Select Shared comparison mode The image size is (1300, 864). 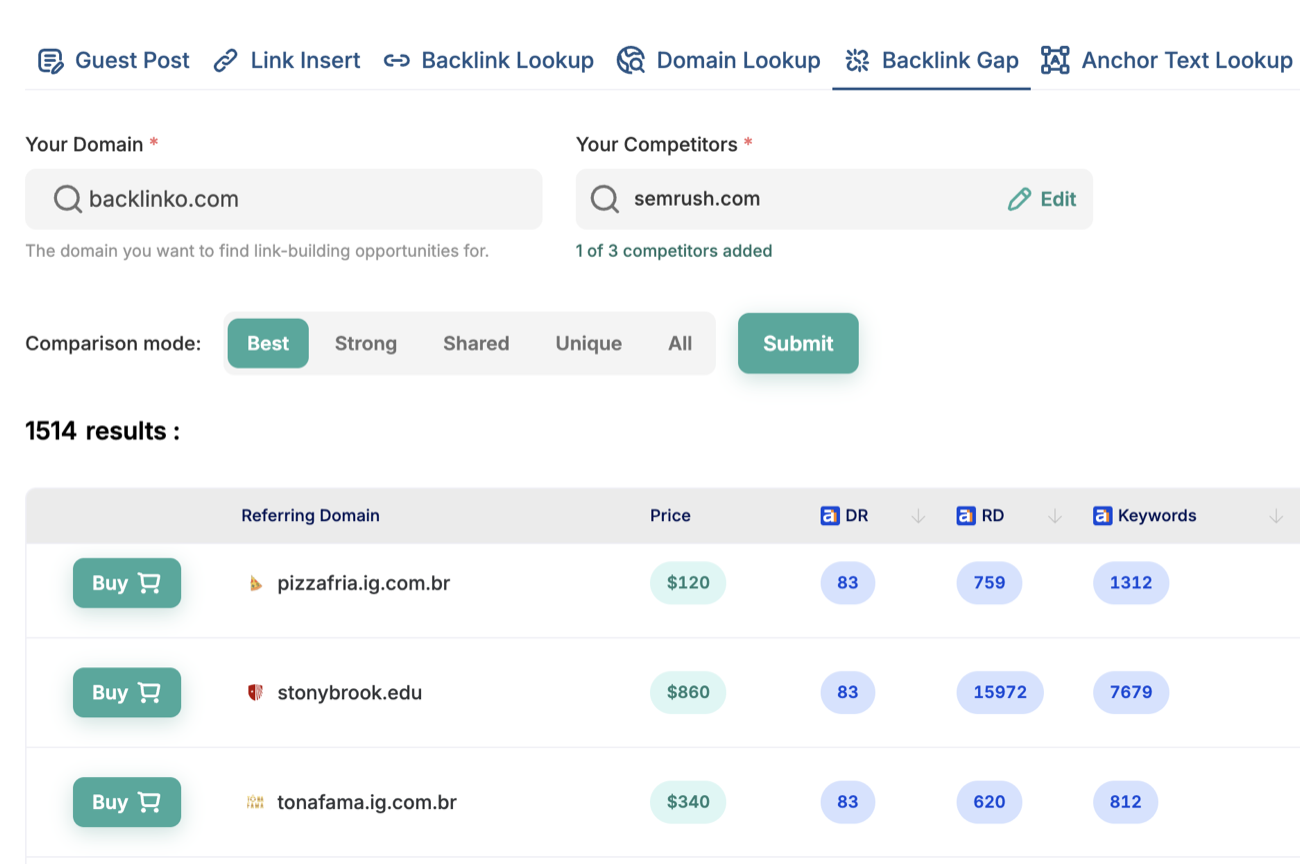[476, 343]
